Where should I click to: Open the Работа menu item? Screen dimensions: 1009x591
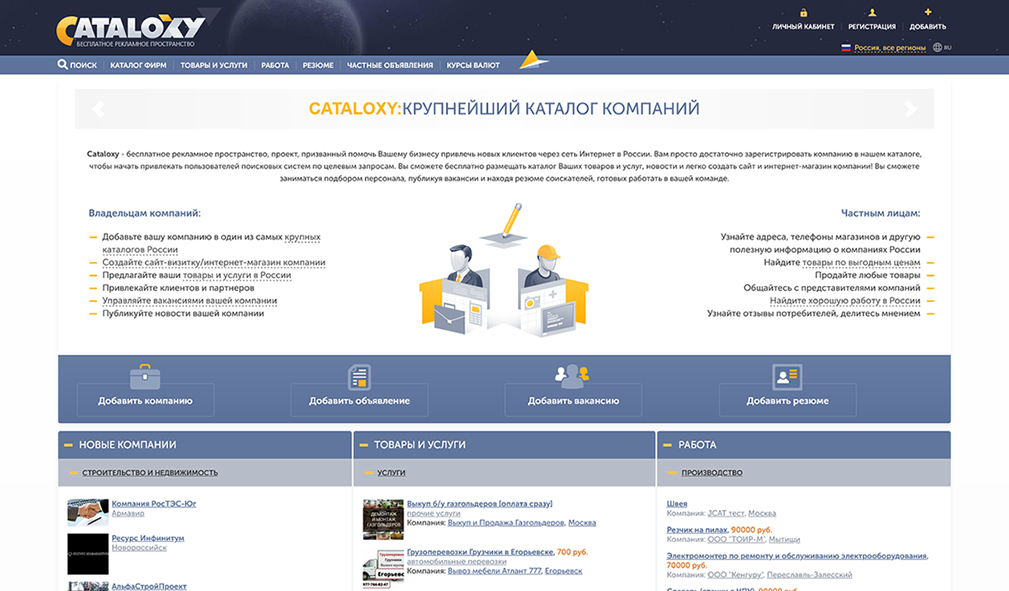[275, 65]
